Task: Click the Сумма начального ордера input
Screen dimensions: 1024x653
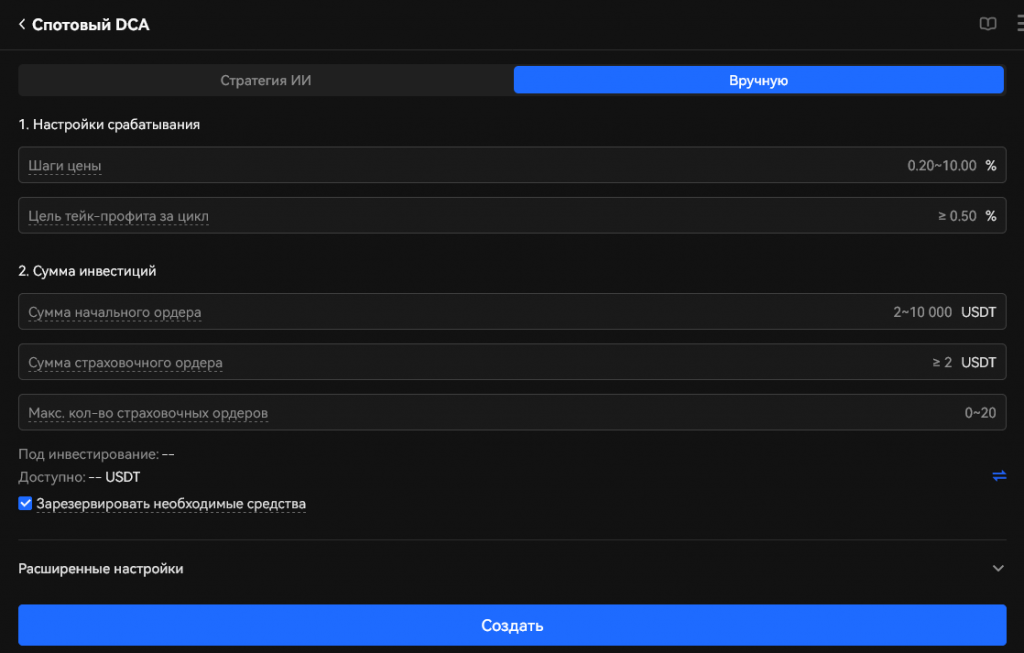Action: click(x=512, y=311)
